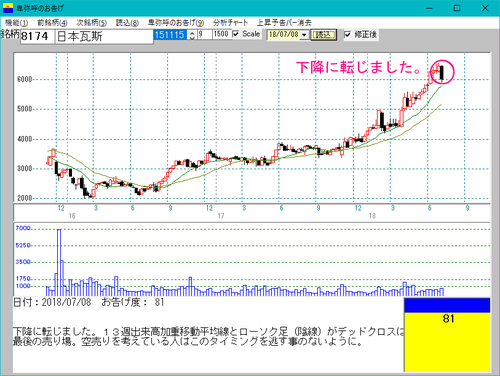Click the tallest volume bar near 7000
500x376 pixels.
point(59,262)
